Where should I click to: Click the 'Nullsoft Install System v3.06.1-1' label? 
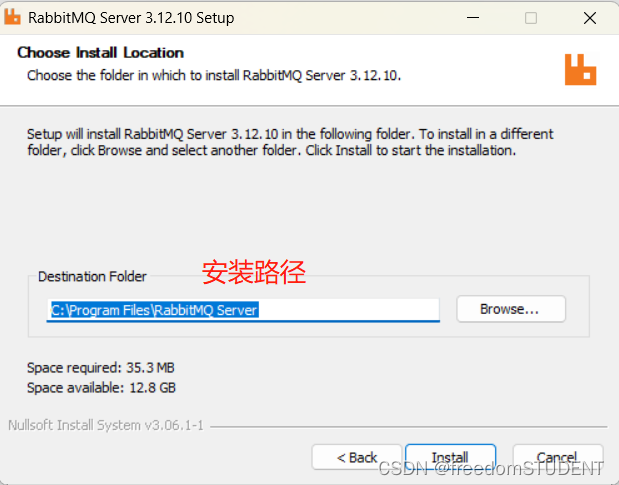105,425
